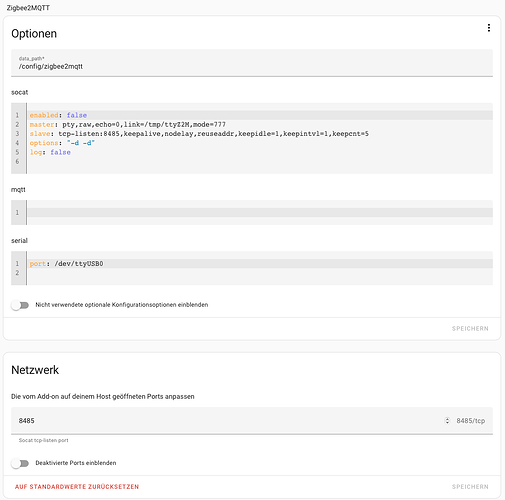
Task: Click empty line 2 in serial editor
Action: point(260,273)
